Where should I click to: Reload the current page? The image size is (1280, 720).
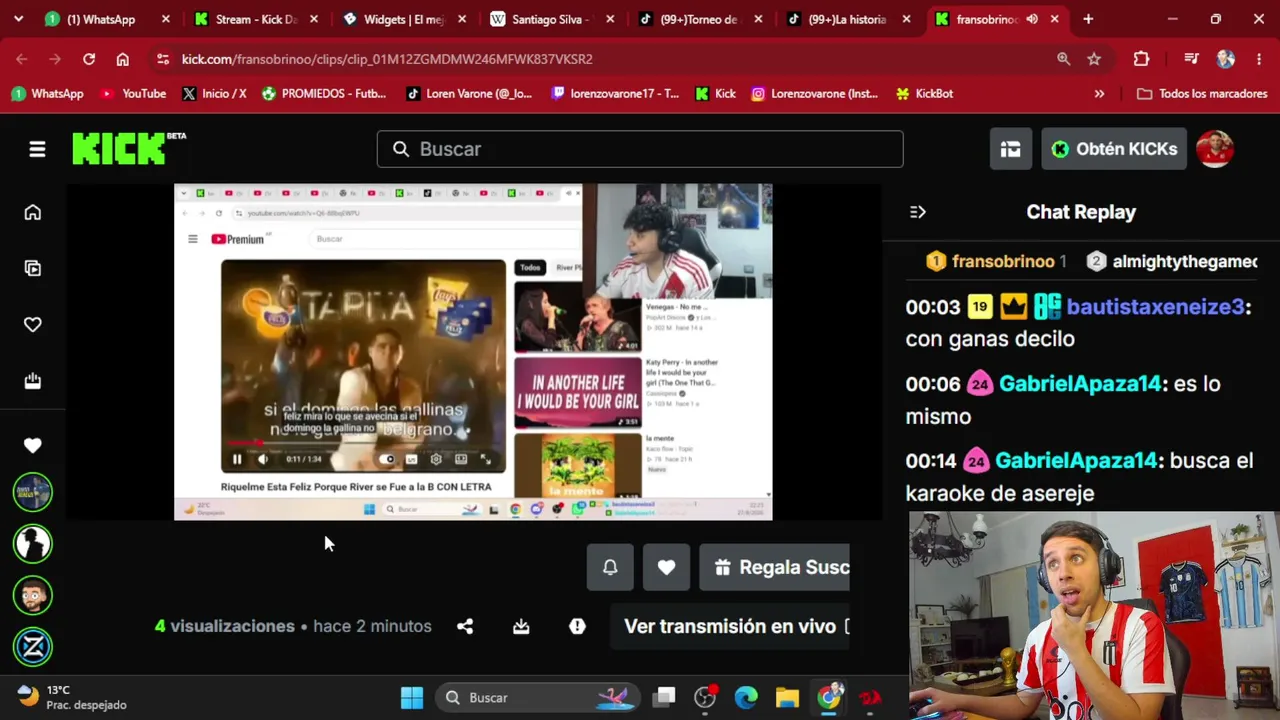tap(89, 59)
